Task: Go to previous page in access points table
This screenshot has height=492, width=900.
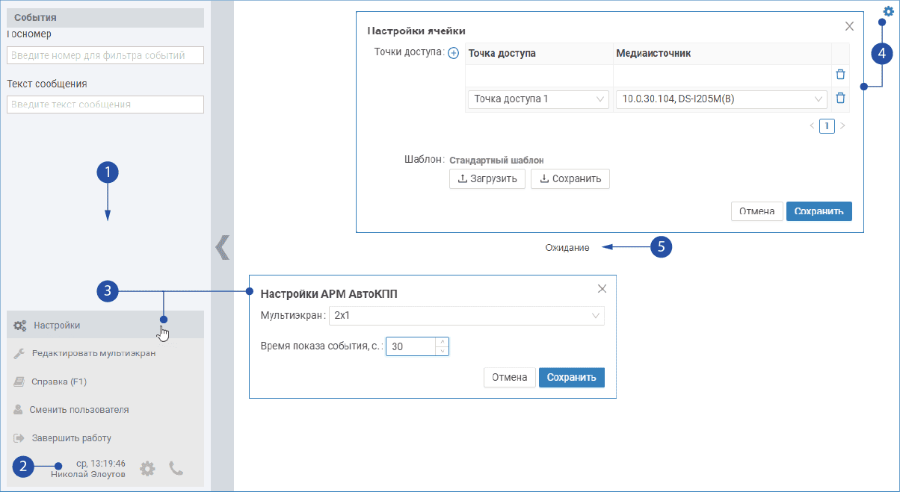Action: (812, 126)
